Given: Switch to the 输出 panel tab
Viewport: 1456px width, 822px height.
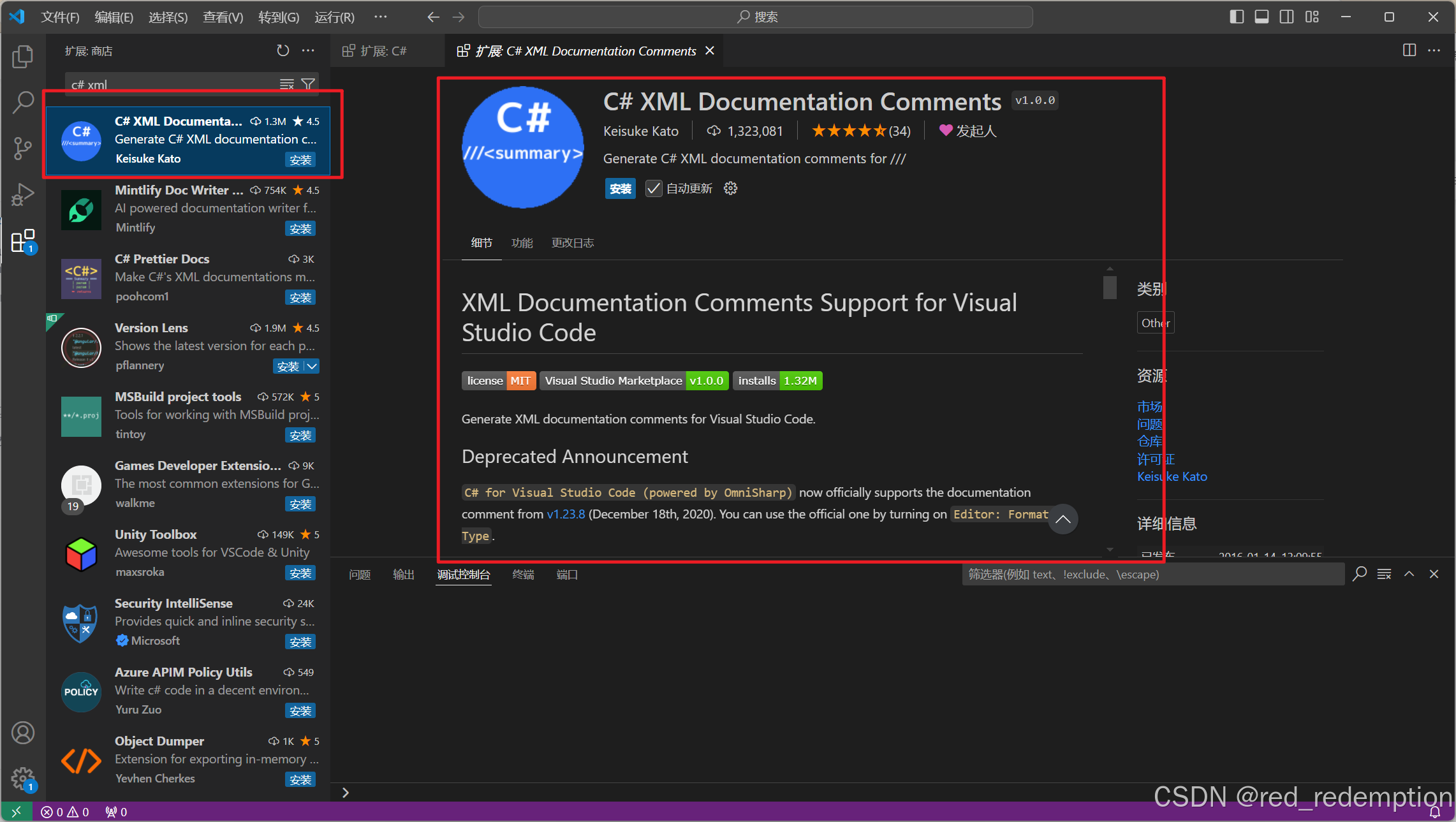Looking at the screenshot, I should click(x=404, y=575).
